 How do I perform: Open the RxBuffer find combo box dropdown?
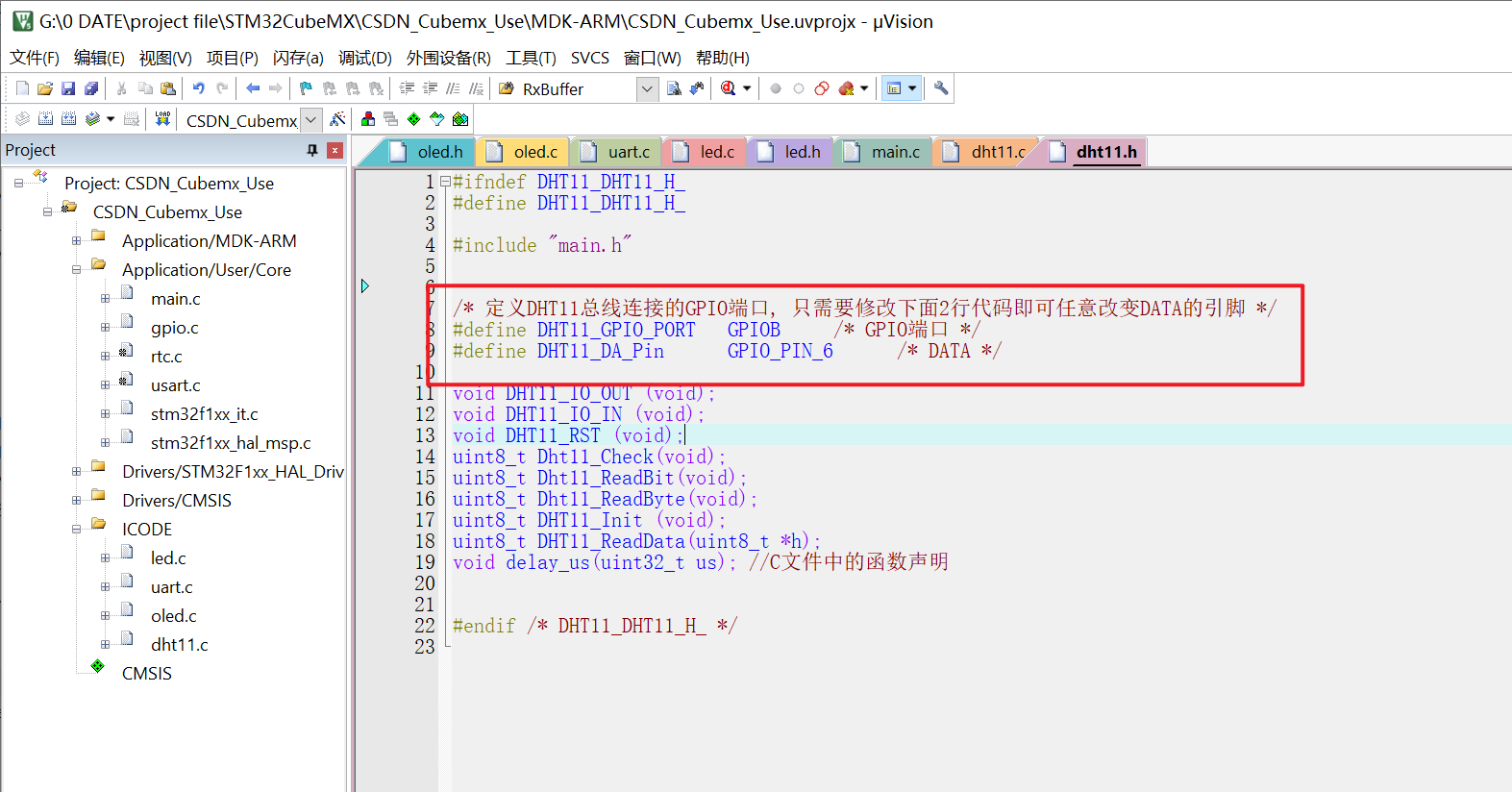pyautogui.click(x=648, y=88)
